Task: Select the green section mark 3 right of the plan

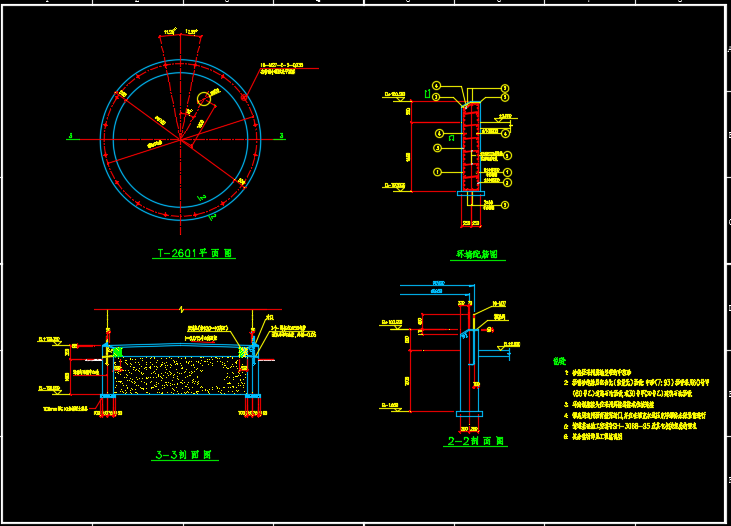Action: tap(281, 136)
